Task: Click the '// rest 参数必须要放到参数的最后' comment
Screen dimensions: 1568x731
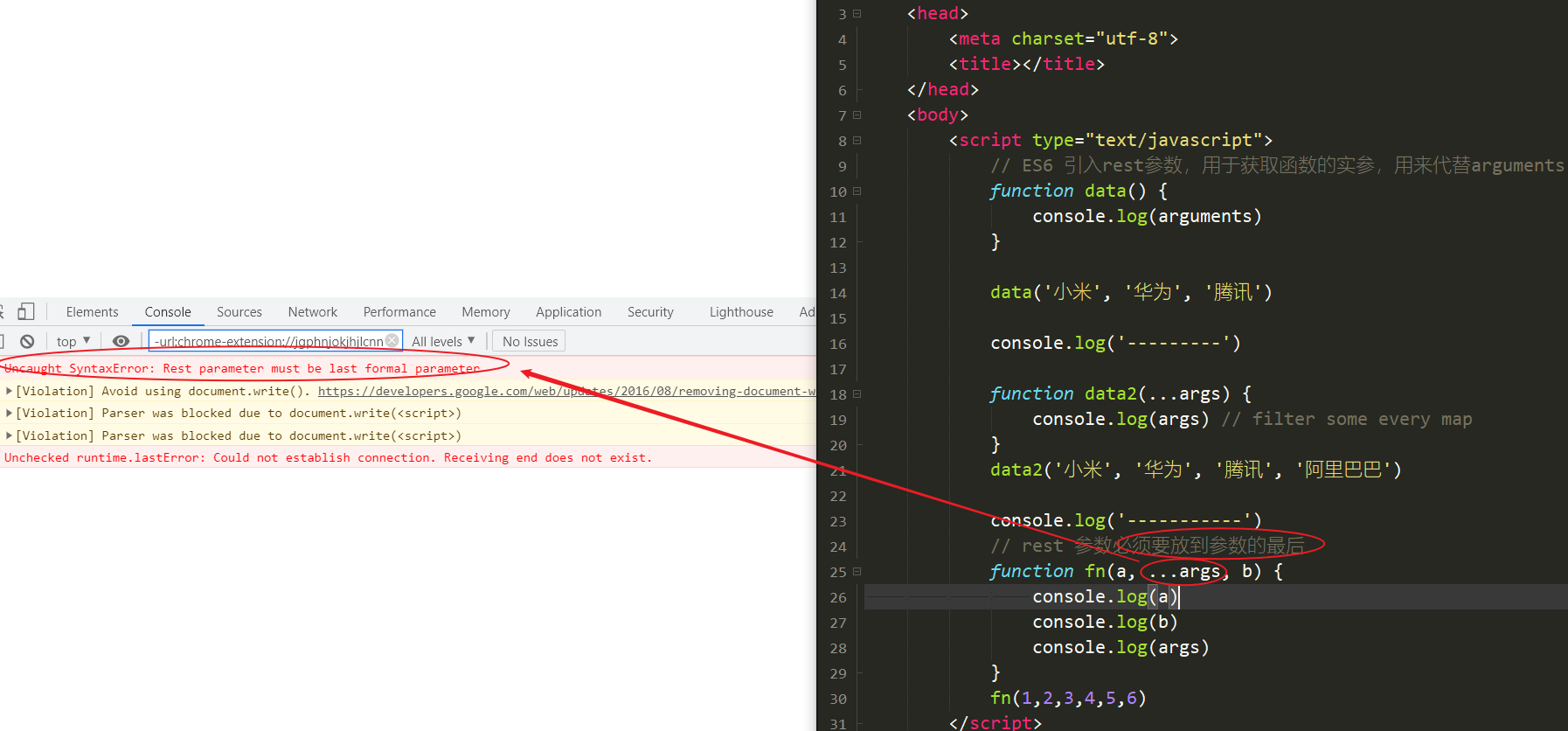Action: click(1148, 546)
